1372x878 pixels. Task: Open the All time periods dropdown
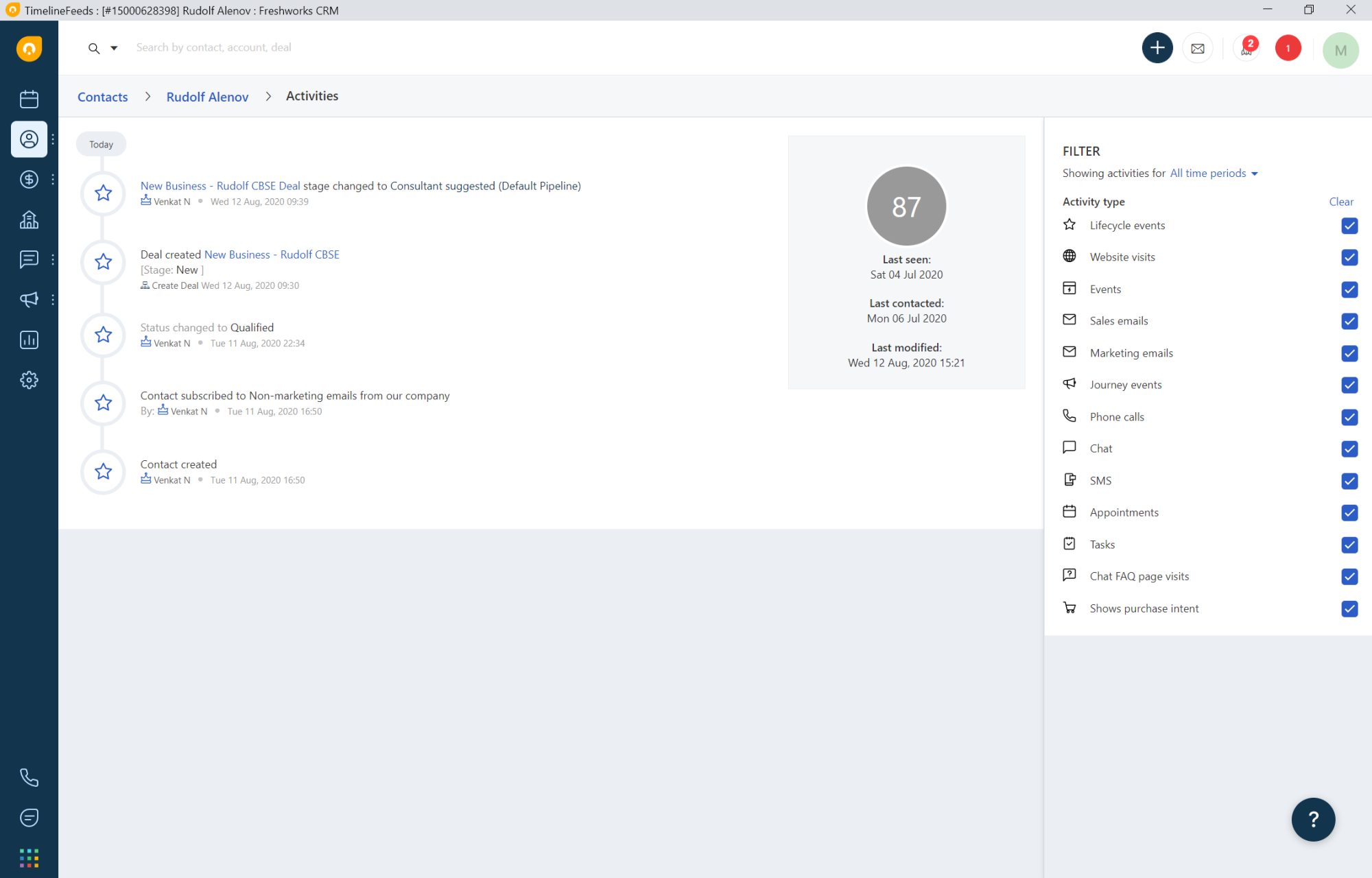click(x=1213, y=173)
